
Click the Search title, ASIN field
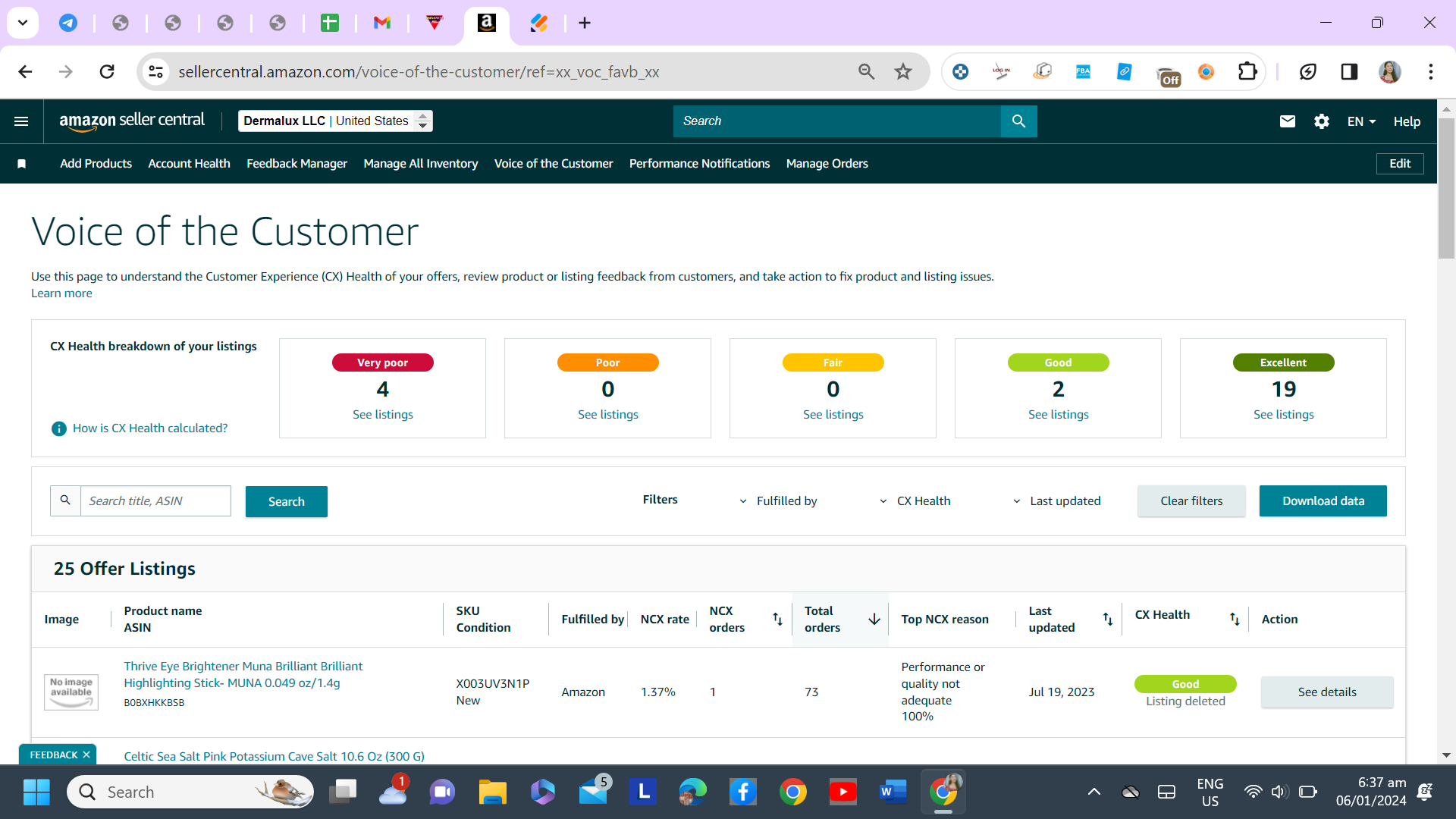pos(155,501)
